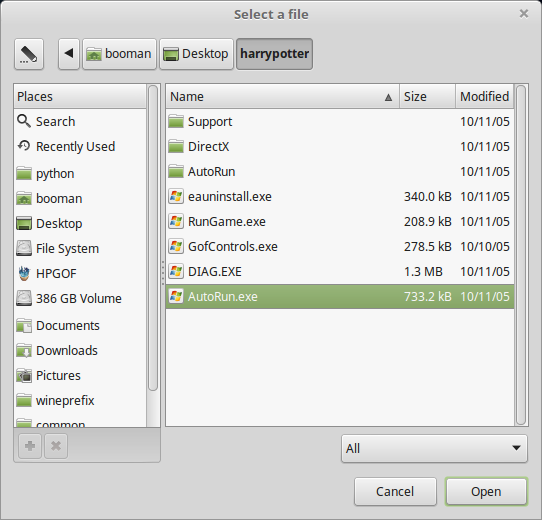
Task: Select File System in Places
Action: point(80,249)
